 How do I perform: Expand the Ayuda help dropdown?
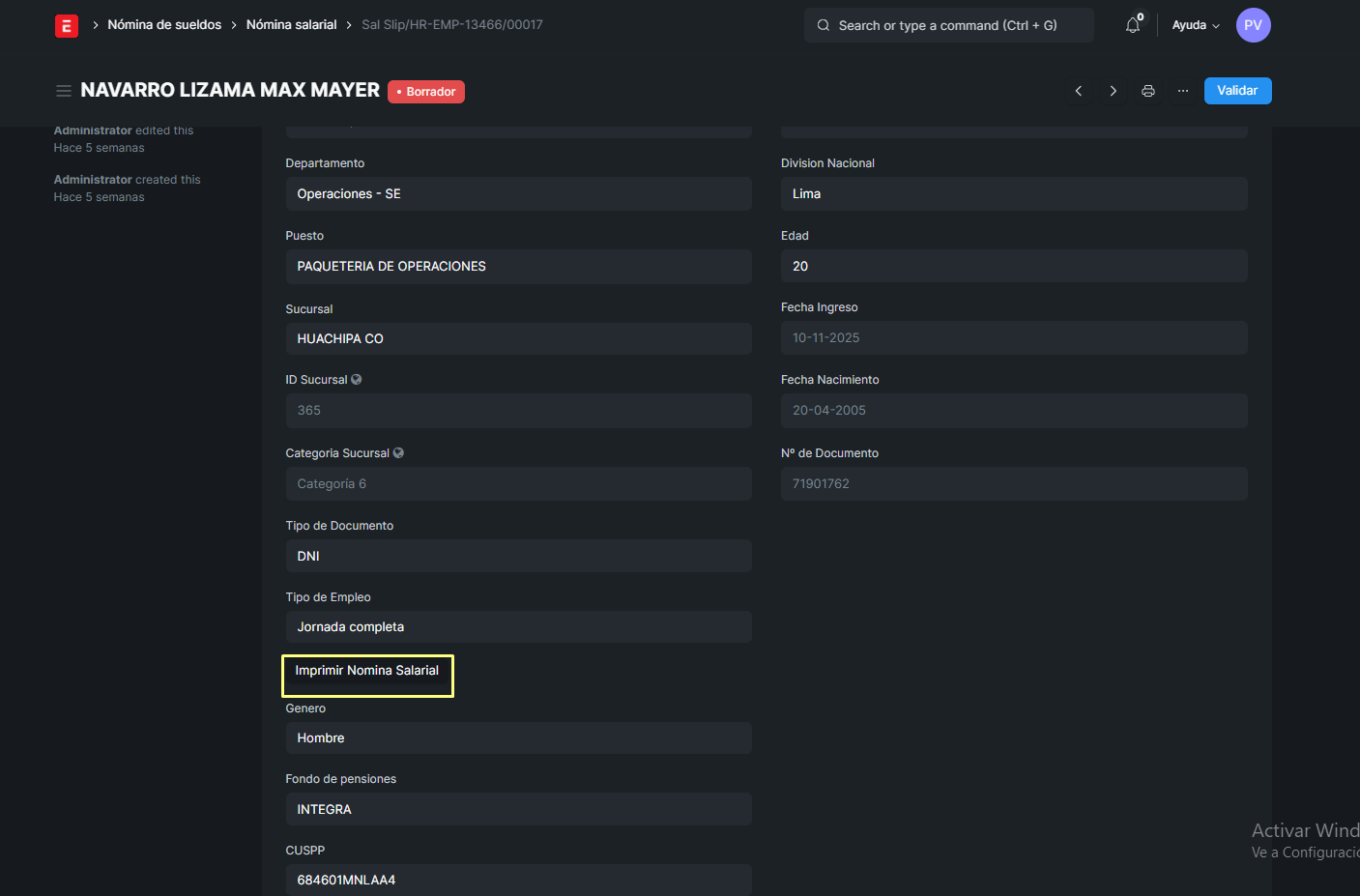[1196, 25]
